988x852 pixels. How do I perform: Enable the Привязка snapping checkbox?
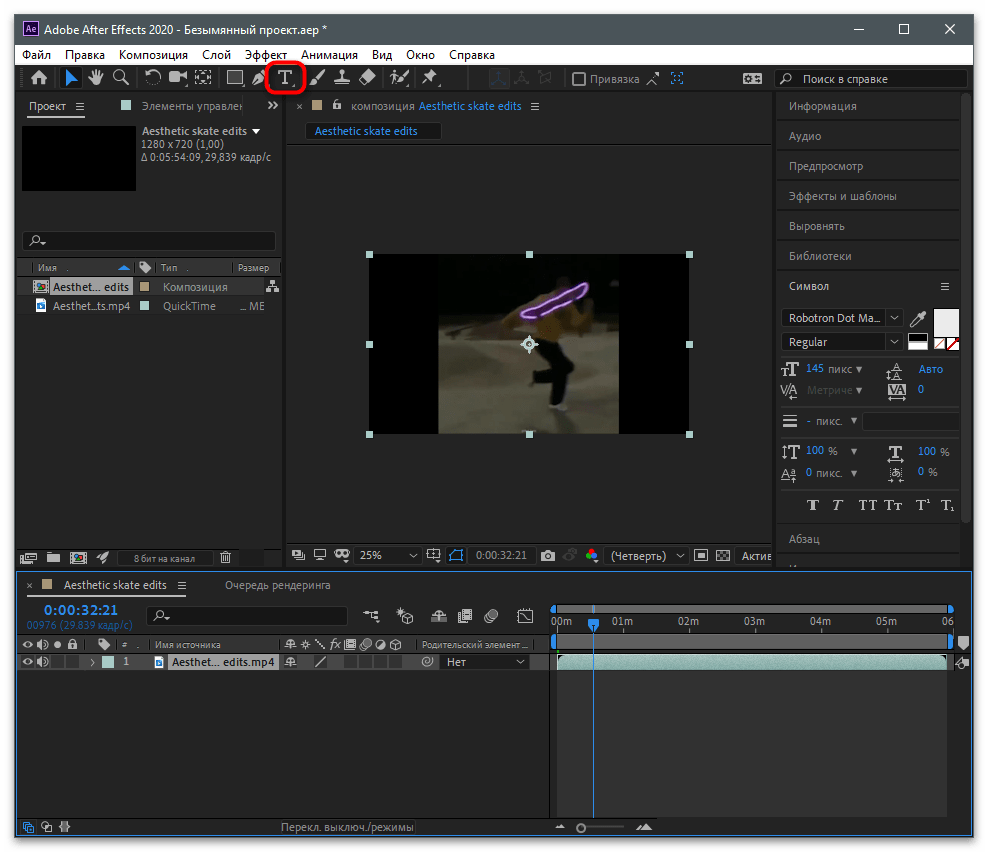578,78
